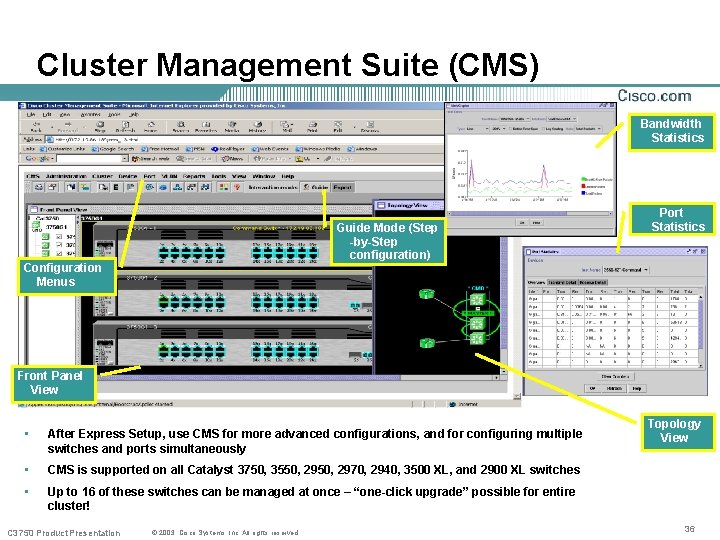
Task: Open the Media pane toolbar icon
Action: coord(232,127)
